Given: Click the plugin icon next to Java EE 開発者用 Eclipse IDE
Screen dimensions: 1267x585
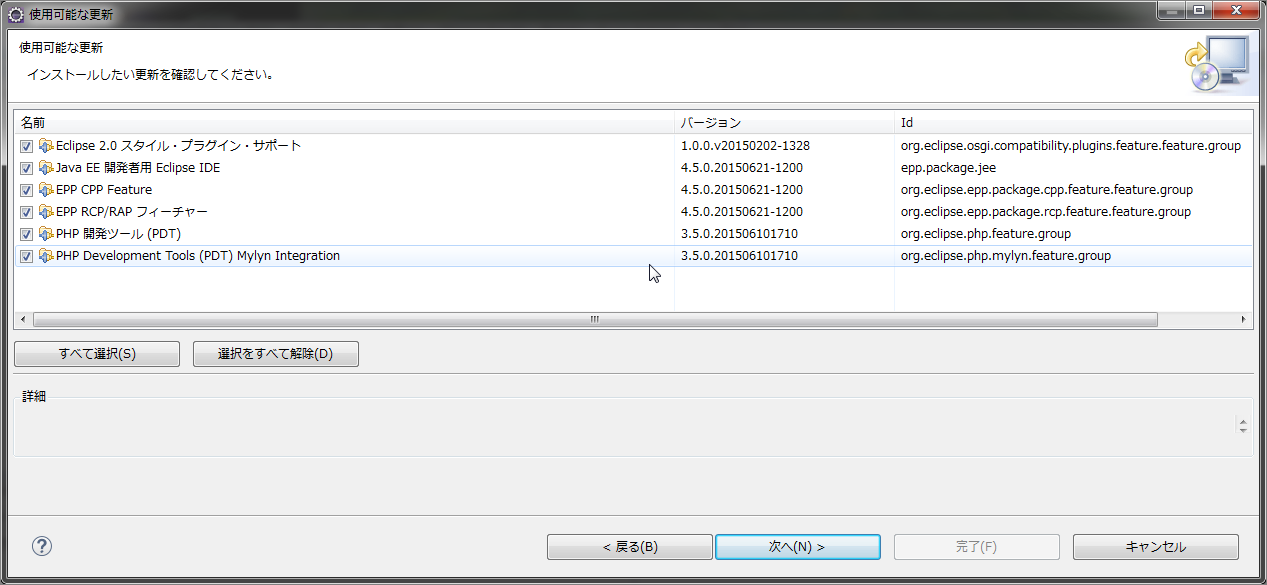Looking at the screenshot, I should [46, 167].
